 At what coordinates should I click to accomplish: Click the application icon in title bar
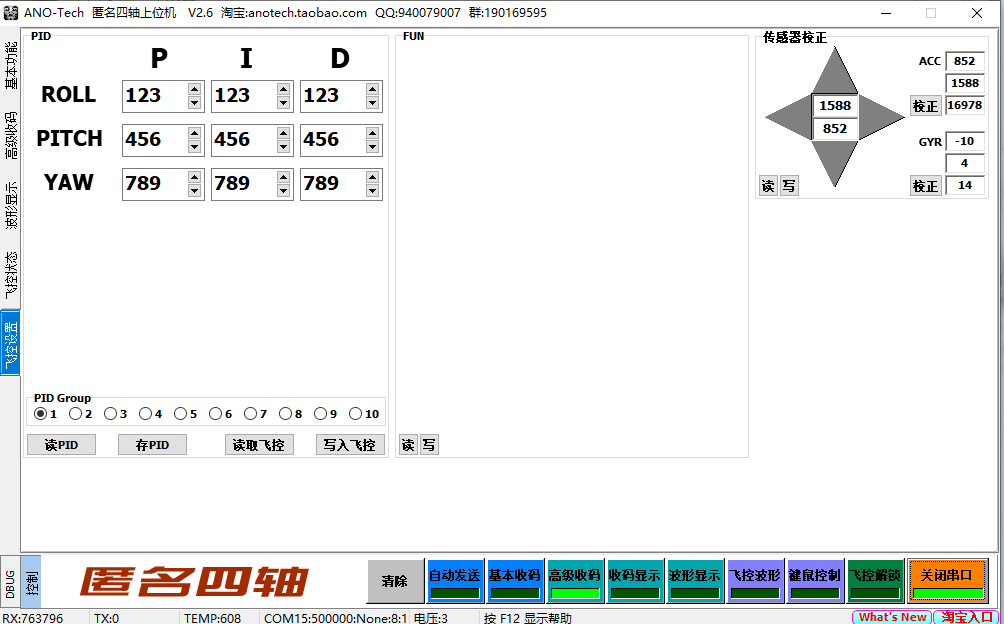coord(10,13)
